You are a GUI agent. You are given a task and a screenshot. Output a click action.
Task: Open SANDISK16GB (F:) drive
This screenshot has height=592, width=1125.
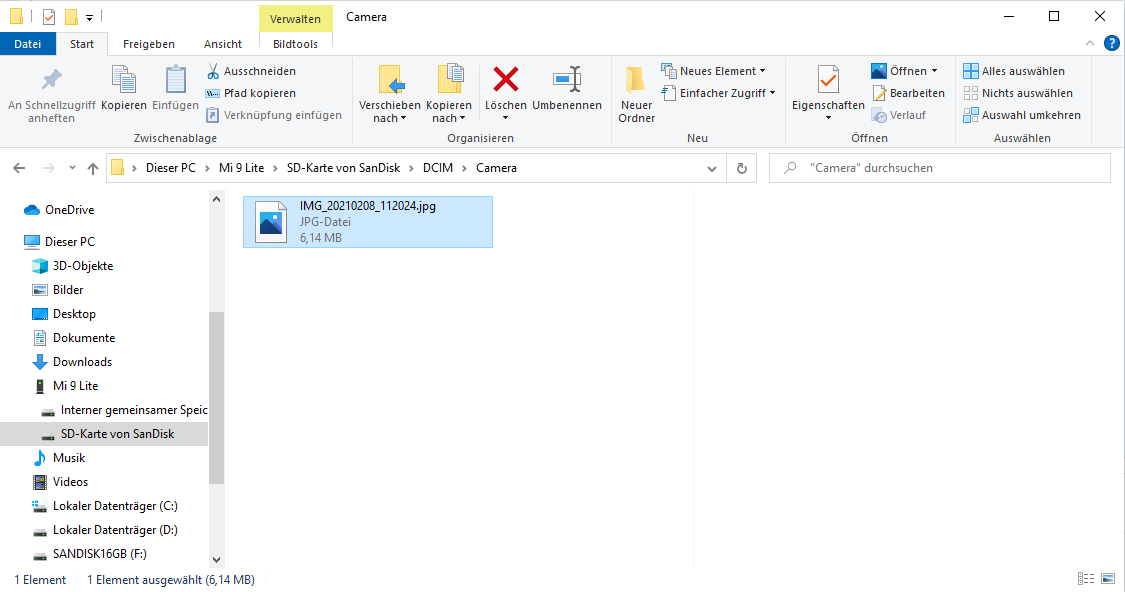[x=89, y=554]
